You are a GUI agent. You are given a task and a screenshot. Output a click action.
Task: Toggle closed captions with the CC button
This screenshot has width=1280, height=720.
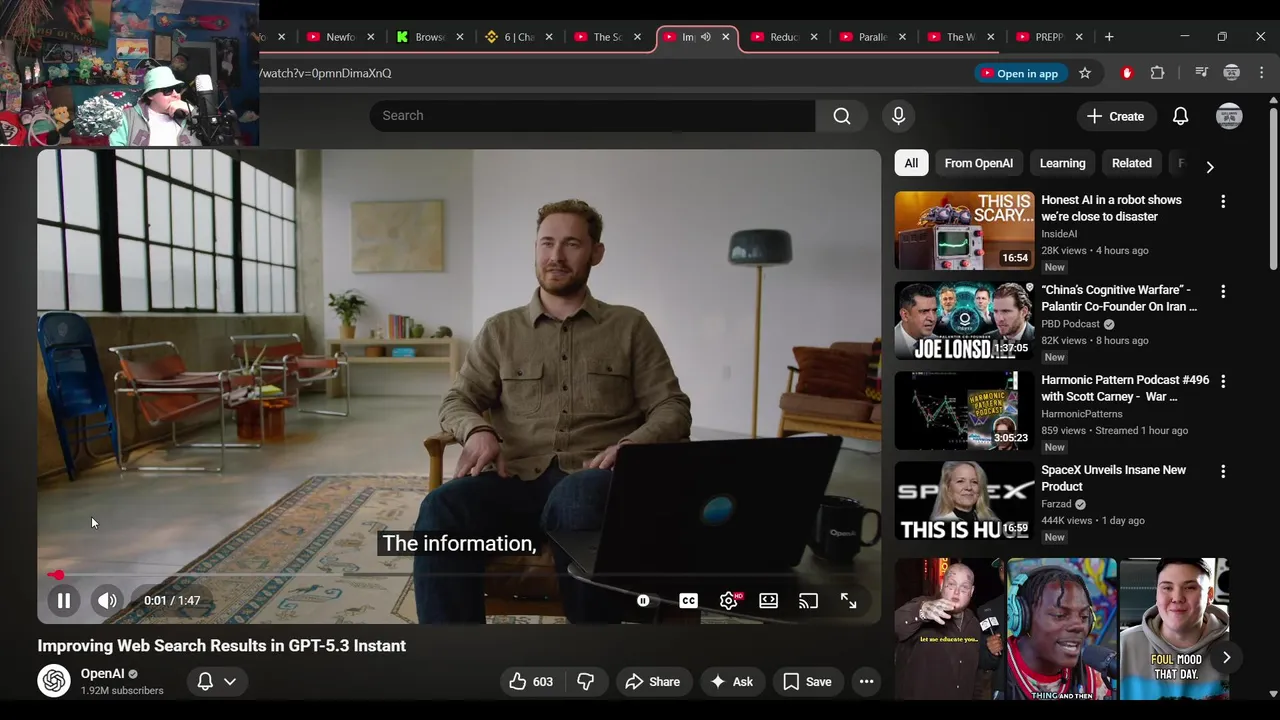[688, 601]
